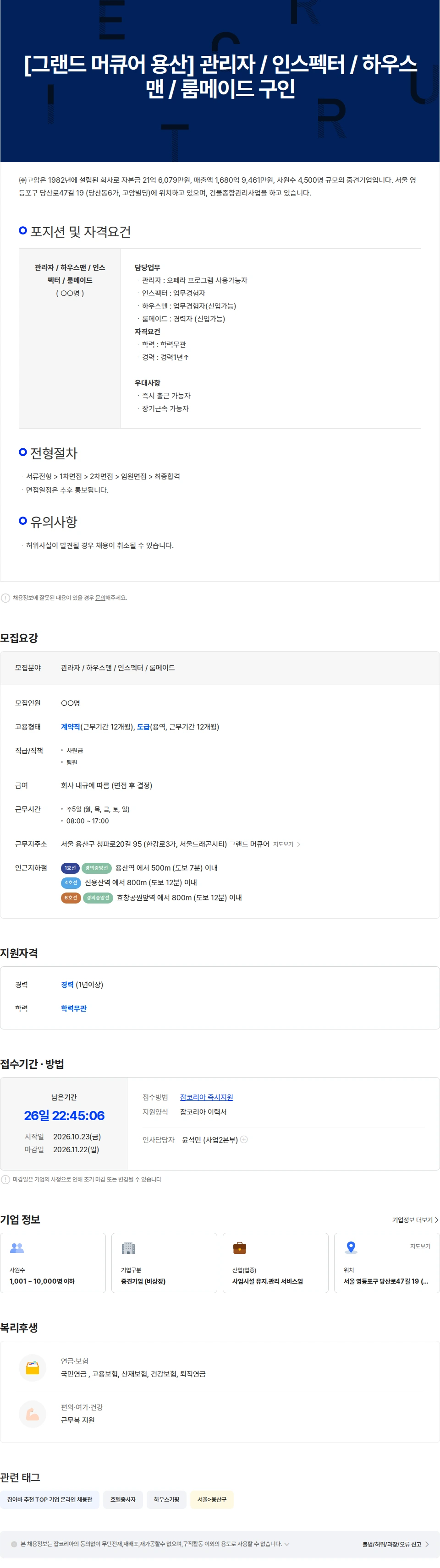Click blue bullet beside 전형절차 heading
440x1568 pixels.
coord(22,452)
